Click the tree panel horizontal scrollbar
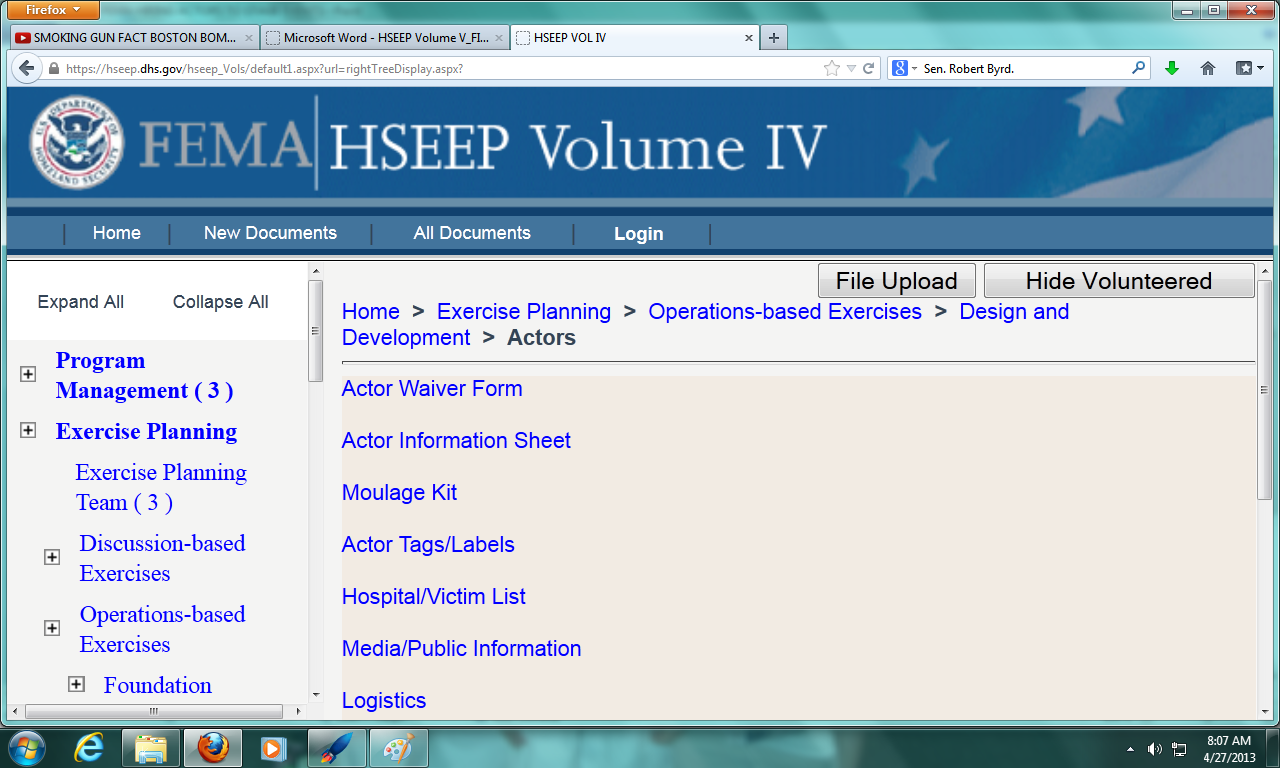 point(154,711)
